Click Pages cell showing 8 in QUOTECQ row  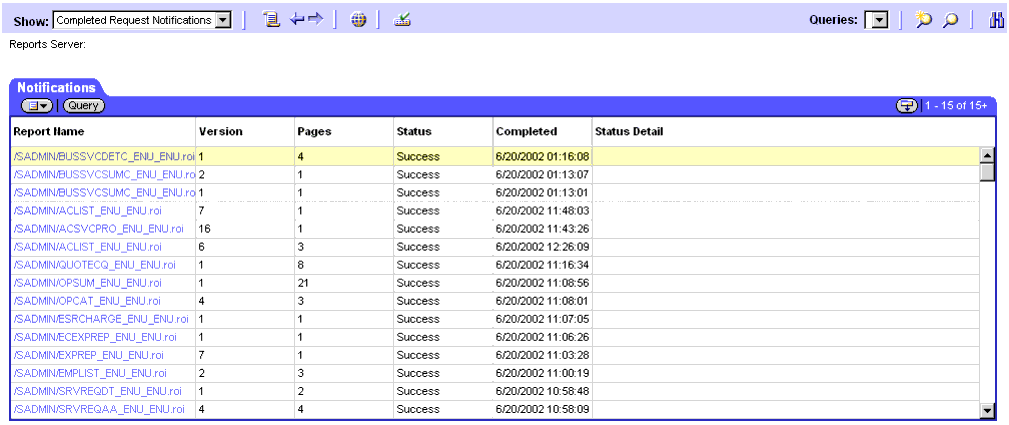[344, 265]
